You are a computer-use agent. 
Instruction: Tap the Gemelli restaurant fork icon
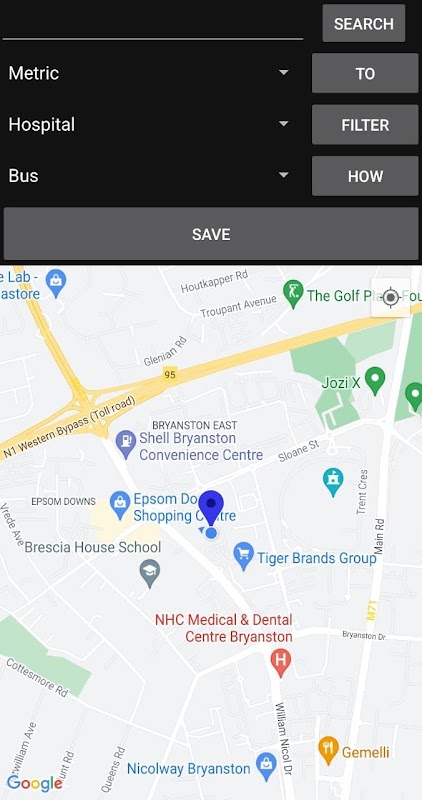(328, 750)
